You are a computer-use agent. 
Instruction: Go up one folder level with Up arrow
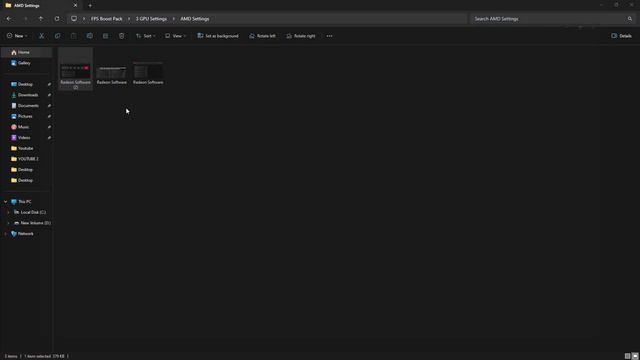[41, 19]
